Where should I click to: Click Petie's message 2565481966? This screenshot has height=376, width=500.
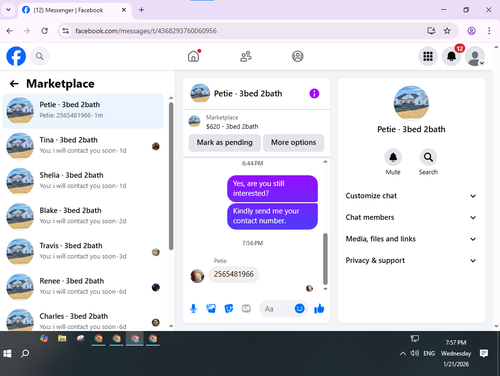coord(234,274)
